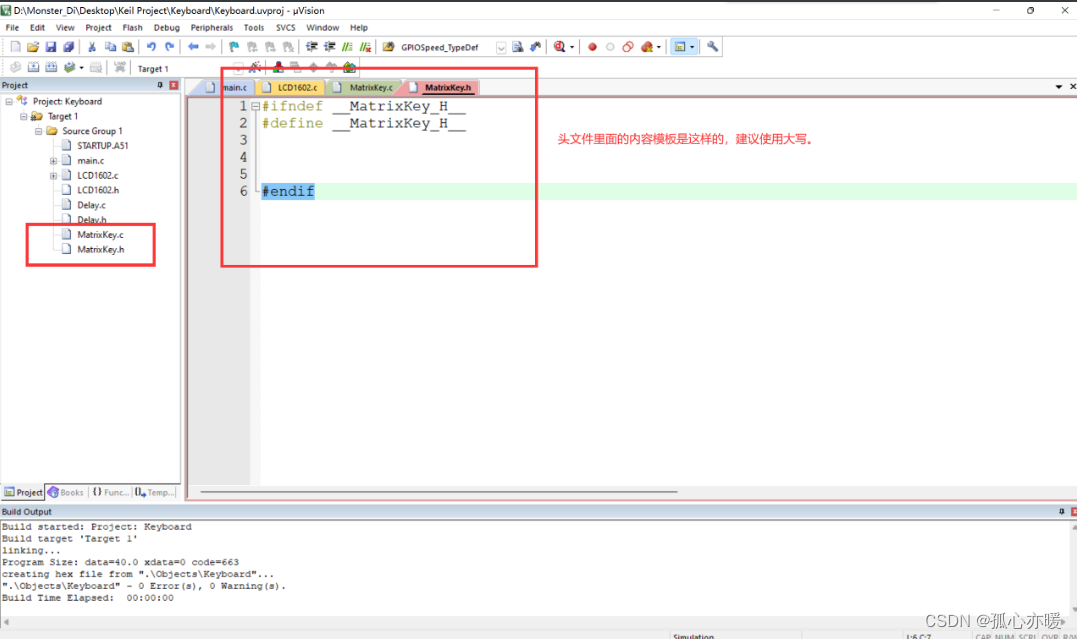This screenshot has height=639, width=1077.
Task: Comment the selection with the green slashes icon
Action: click(x=347, y=47)
